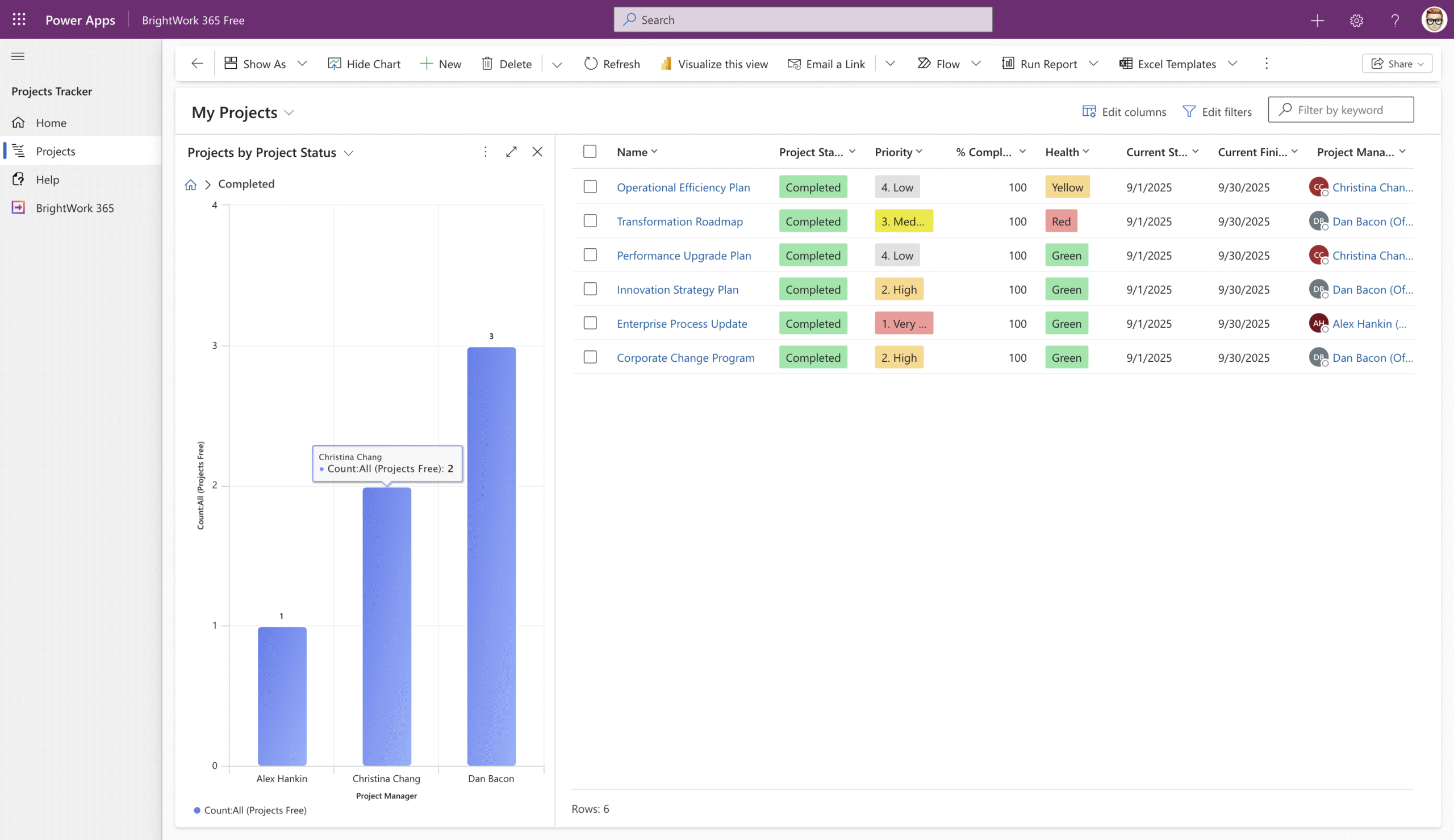This screenshot has width=1454, height=840.
Task: Go to Home in the sidebar
Action: click(51, 122)
